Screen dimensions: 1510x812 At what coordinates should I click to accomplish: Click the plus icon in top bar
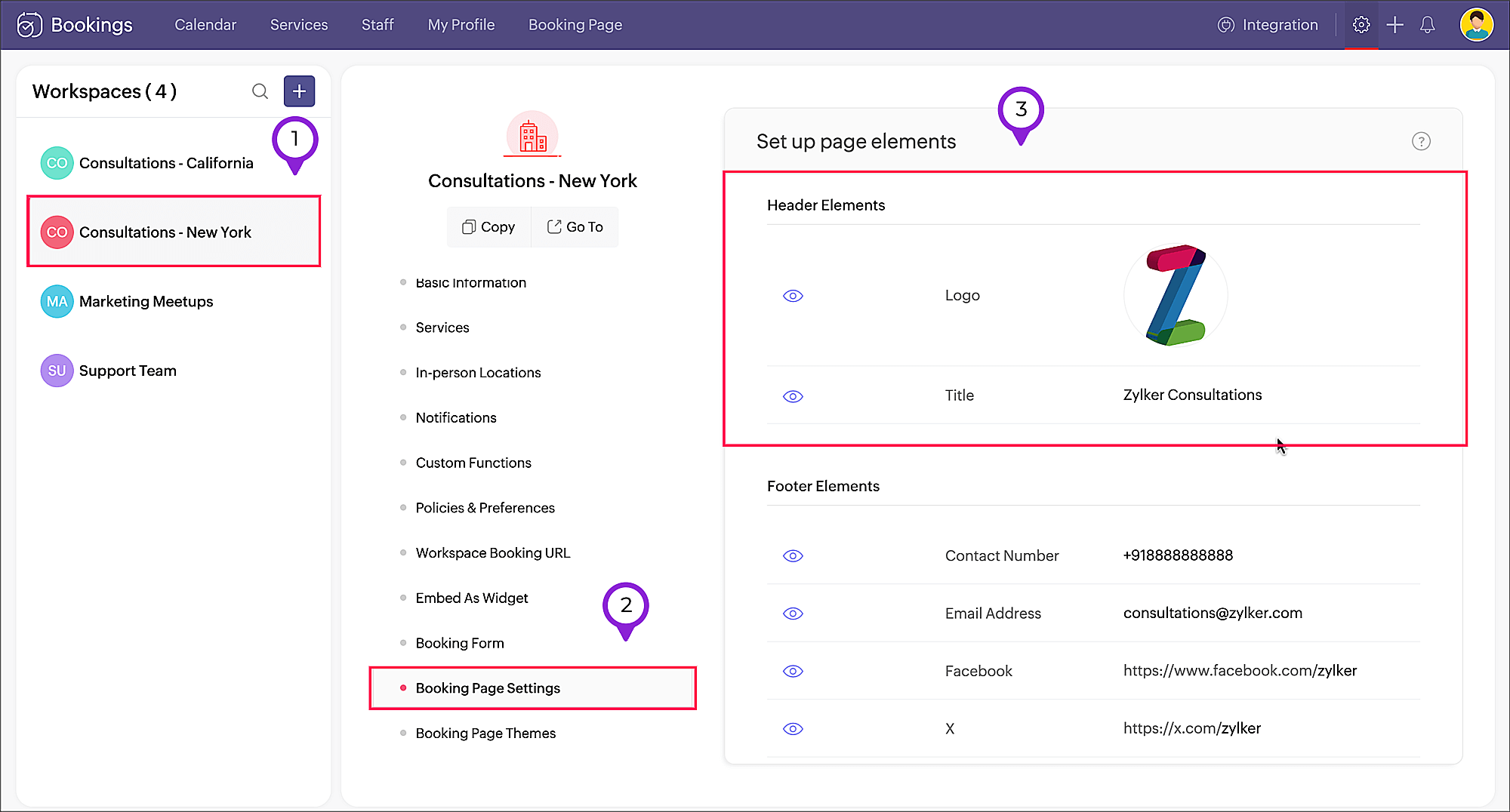tap(1394, 25)
